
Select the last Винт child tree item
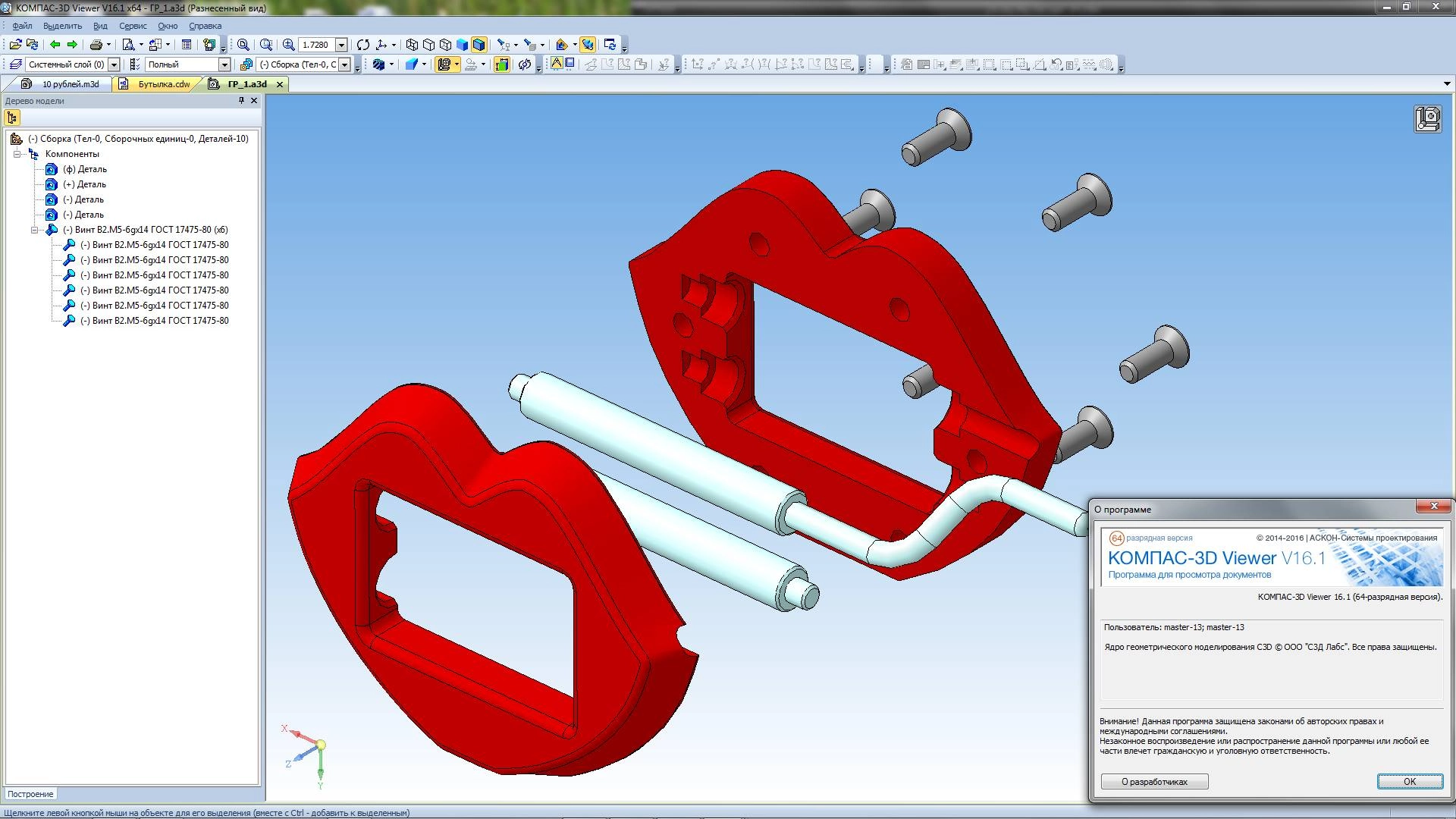[155, 321]
